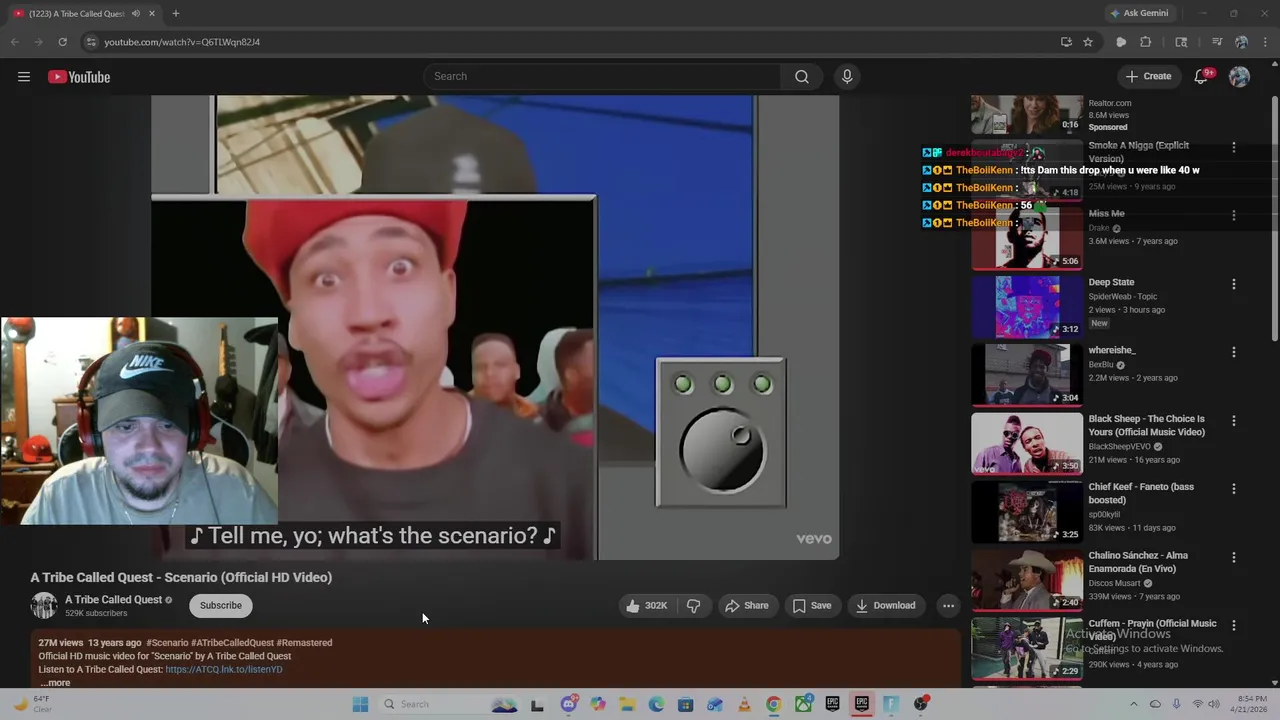Expand the video description with ...more
This screenshot has height=720, width=1280.
coord(56,683)
